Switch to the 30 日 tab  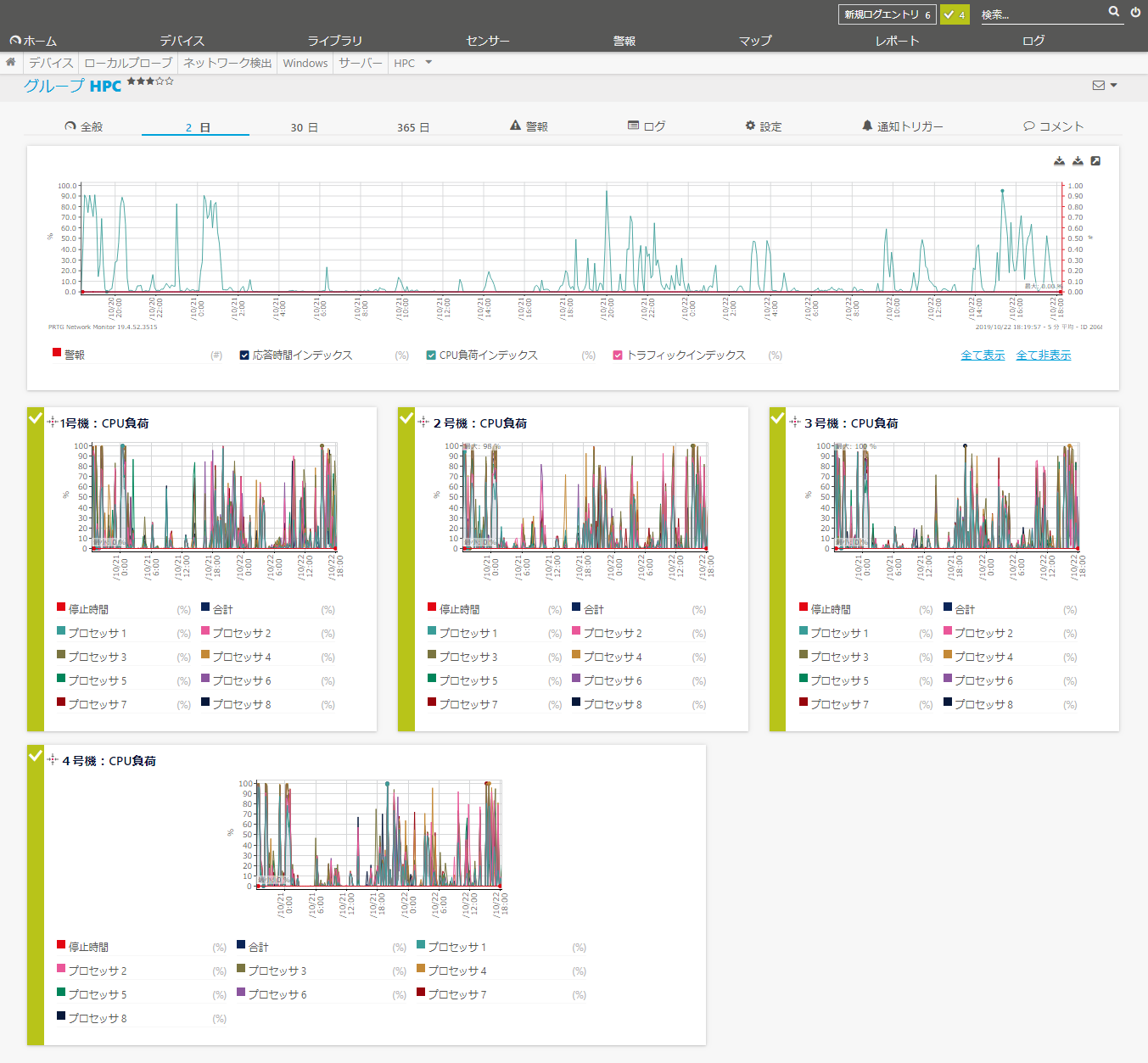(304, 127)
